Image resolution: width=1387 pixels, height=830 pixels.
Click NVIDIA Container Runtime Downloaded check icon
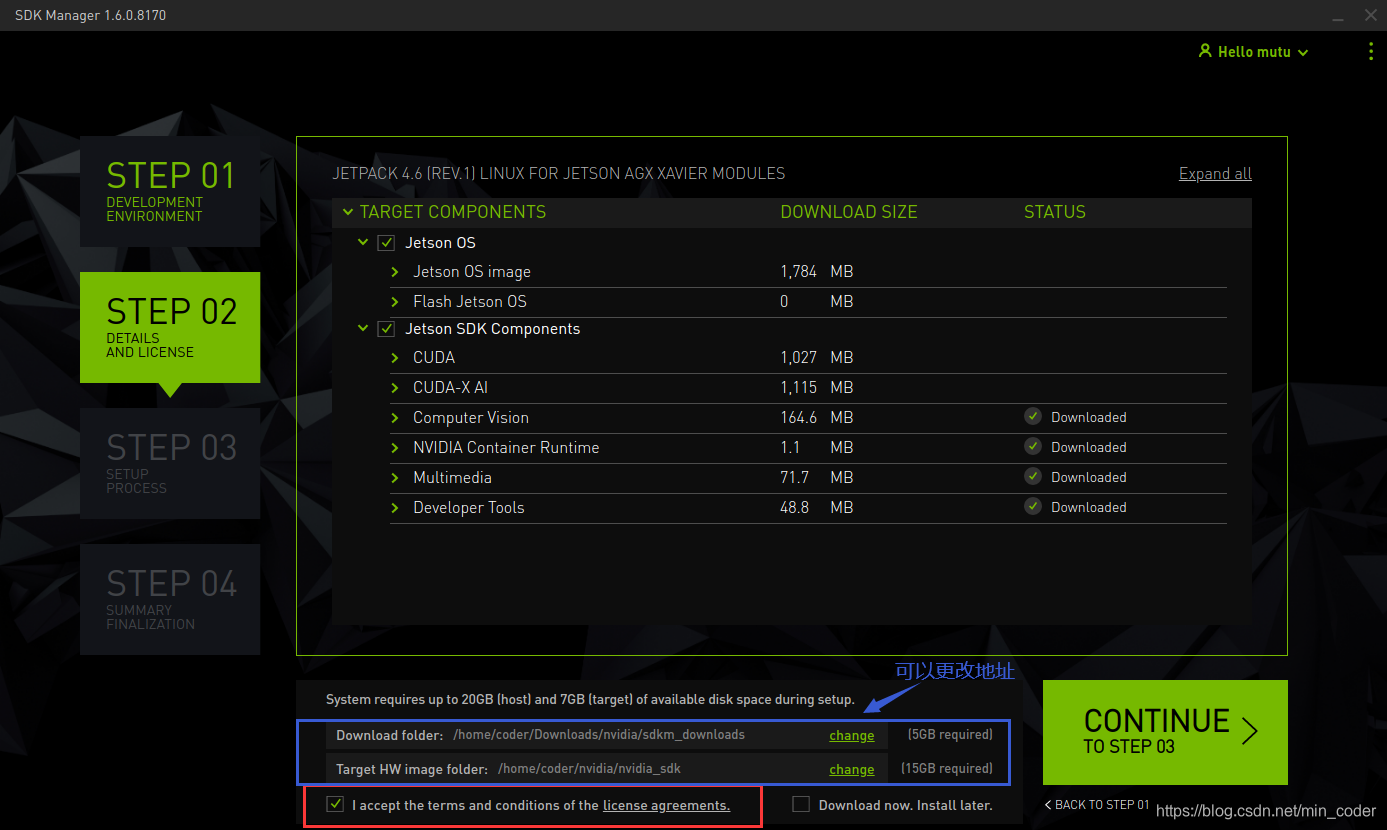pos(1033,447)
